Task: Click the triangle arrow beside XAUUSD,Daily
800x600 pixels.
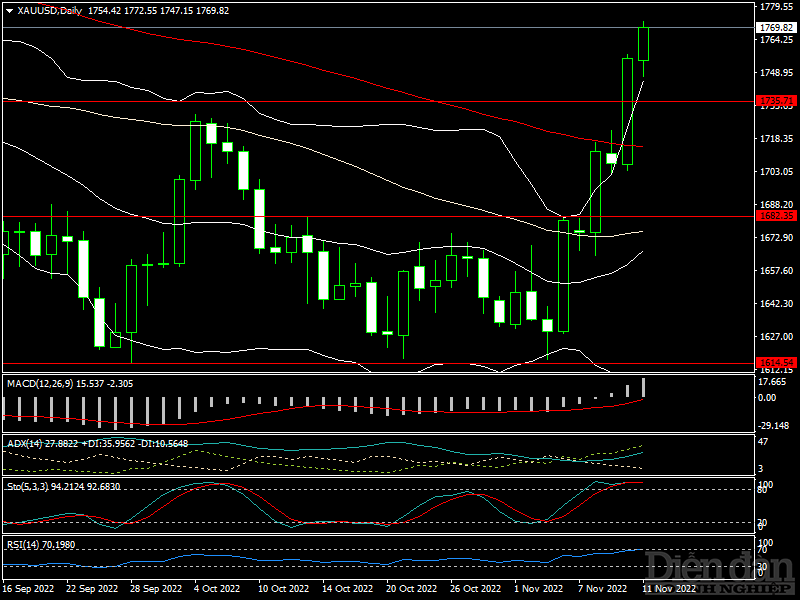Action: 9,10
